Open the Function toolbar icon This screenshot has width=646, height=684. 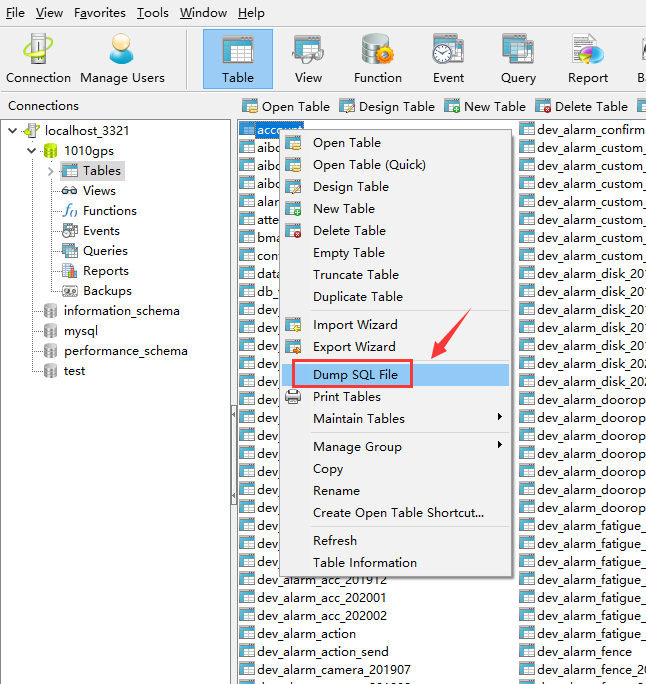pyautogui.click(x=378, y=59)
